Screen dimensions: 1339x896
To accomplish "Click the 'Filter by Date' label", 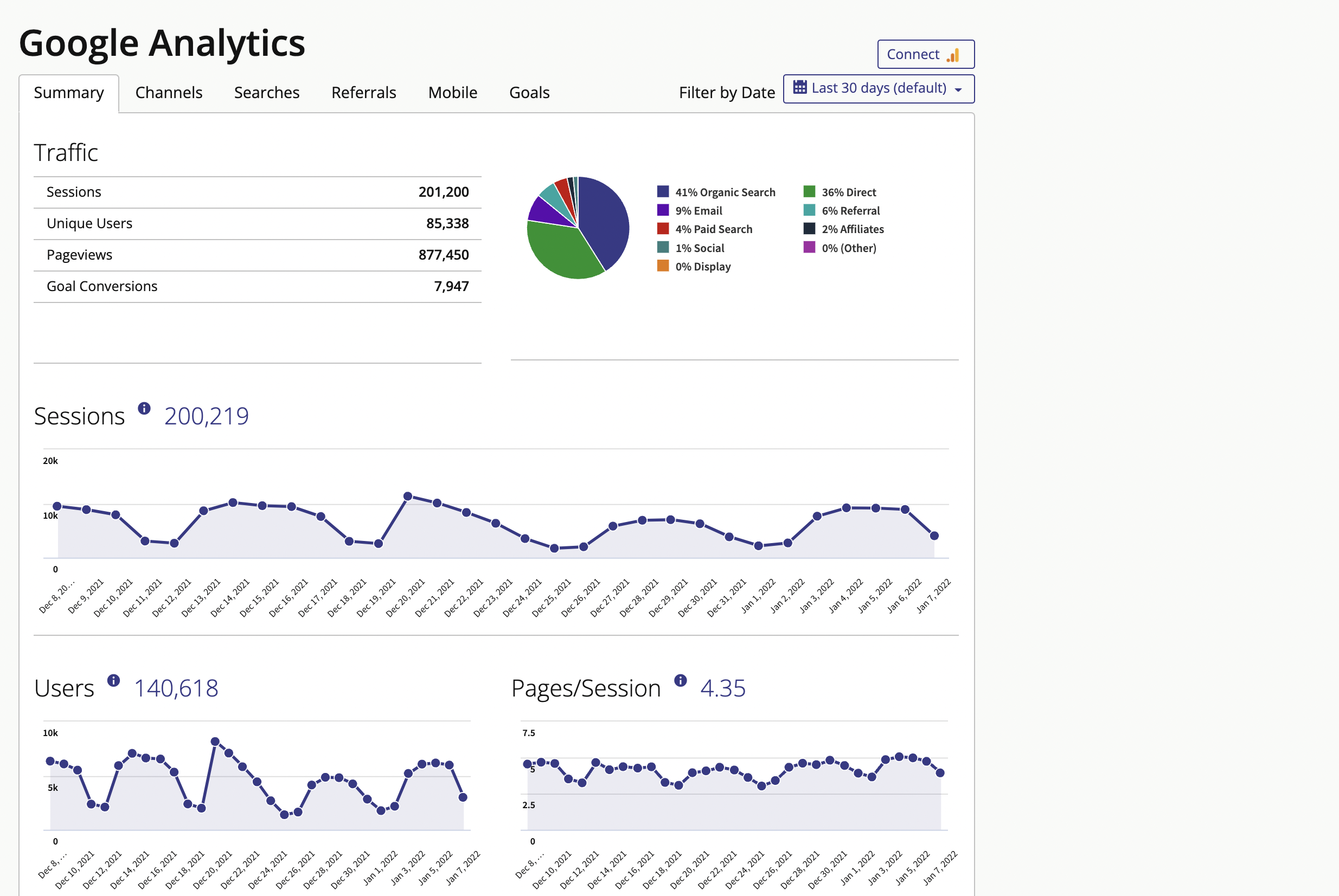I will coord(727,93).
